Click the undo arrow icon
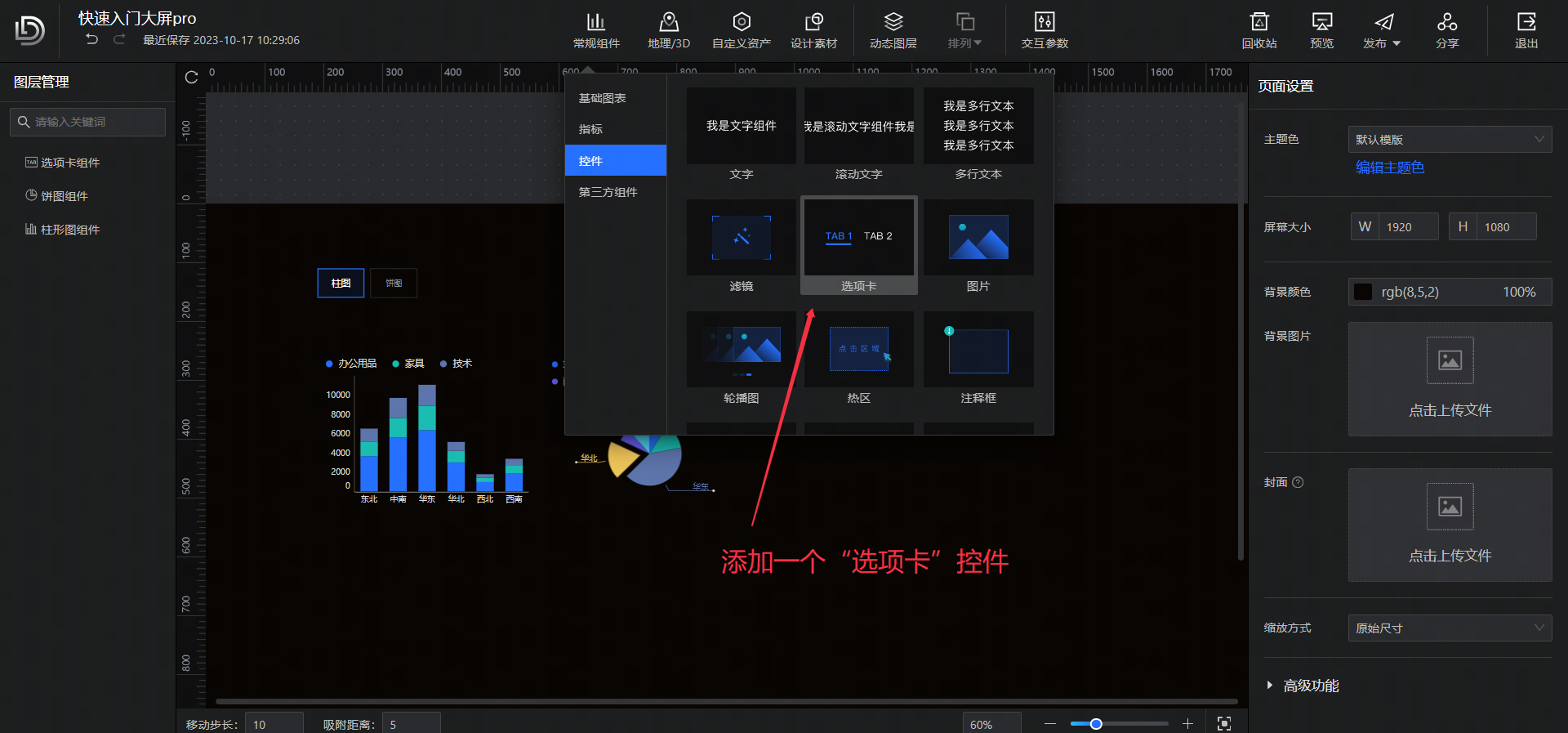Screen dimensions: 1568x733 pyautogui.click(x=92, y=39)
